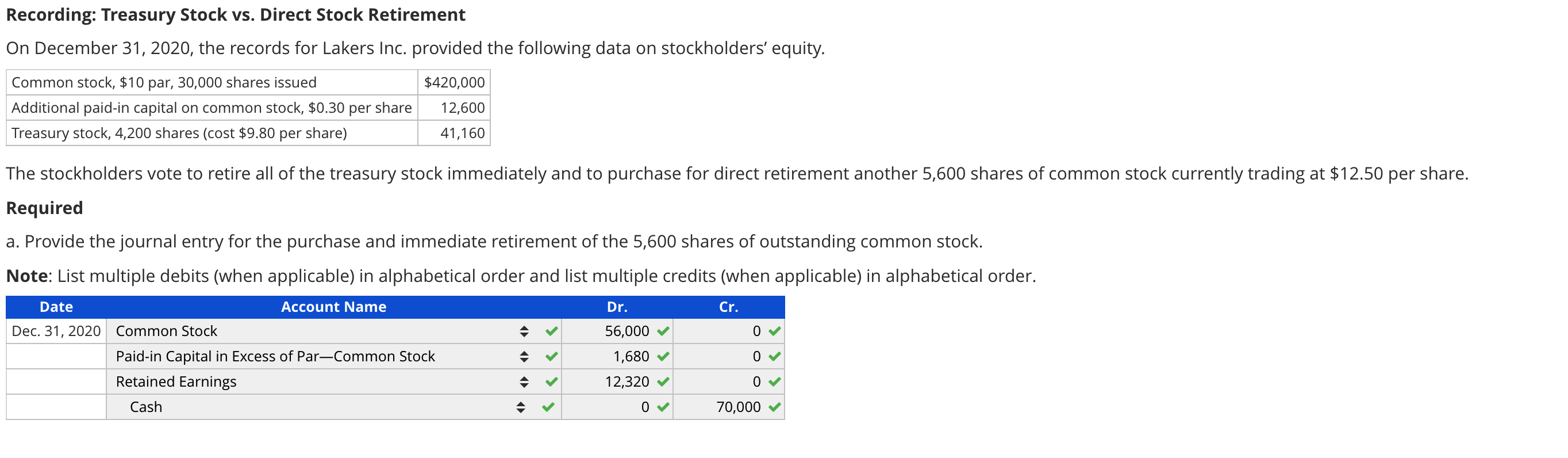Click the Dec. 31, 2020 date cell
The width and height of the screenshot is (1568, 458).
click(x=55, y=331)
